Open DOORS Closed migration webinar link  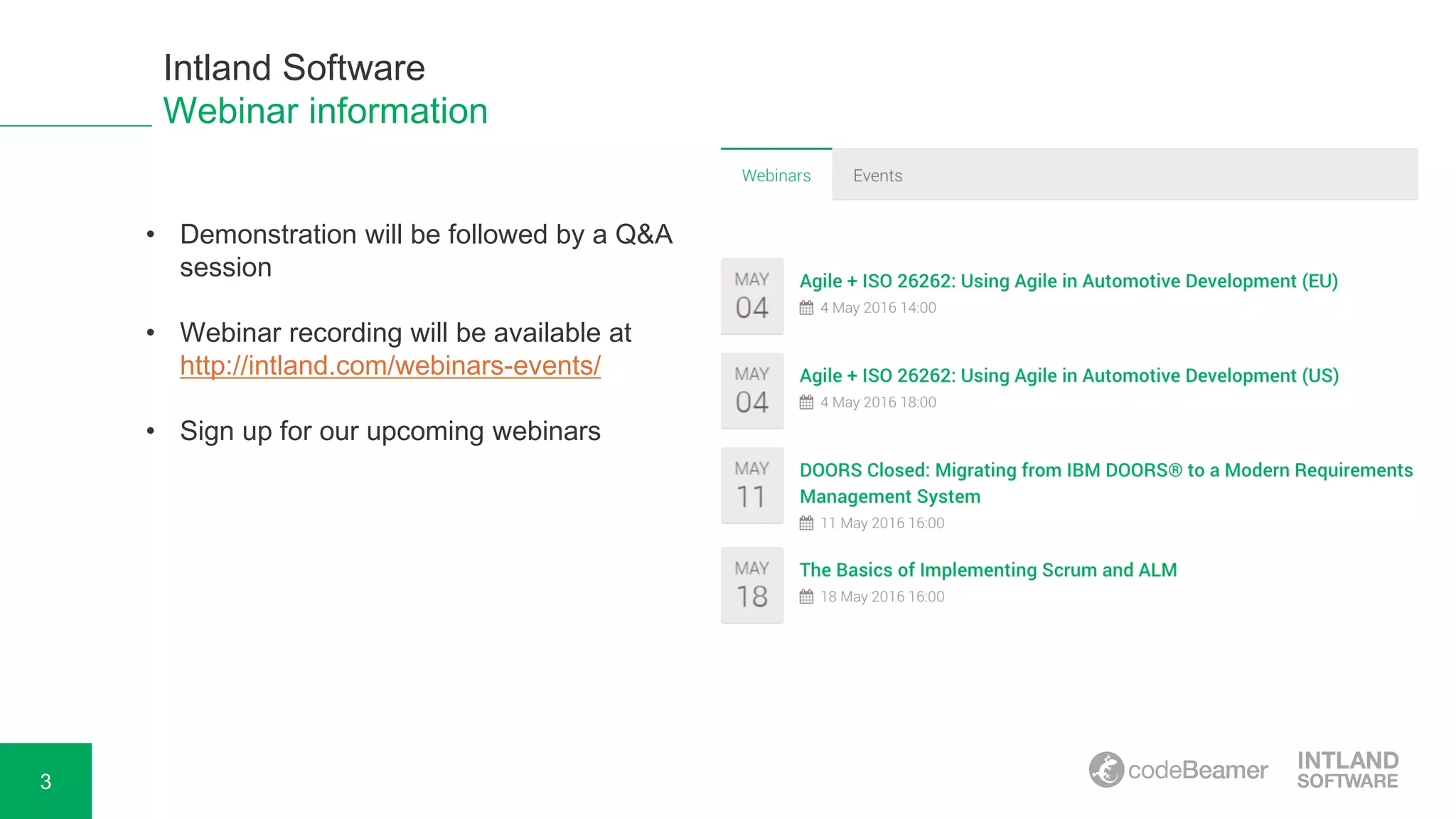pyautogui.click(x=1105, y=483)
